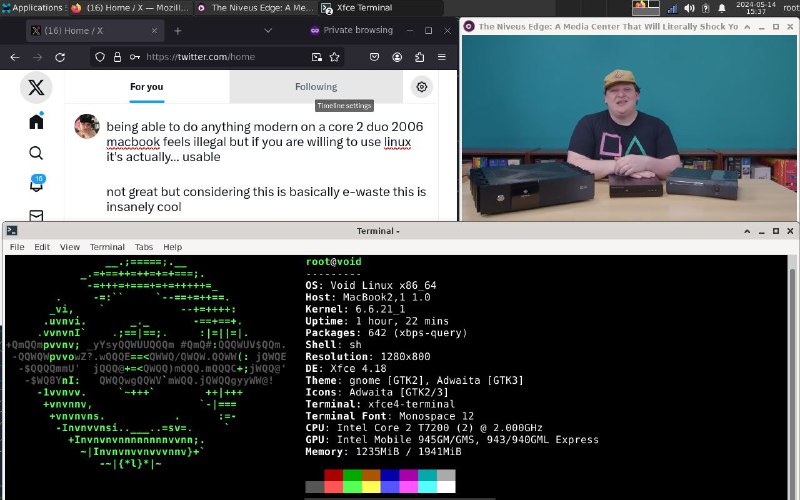
Task: Click the 'root@void' text in terminal
Action: 334,262
